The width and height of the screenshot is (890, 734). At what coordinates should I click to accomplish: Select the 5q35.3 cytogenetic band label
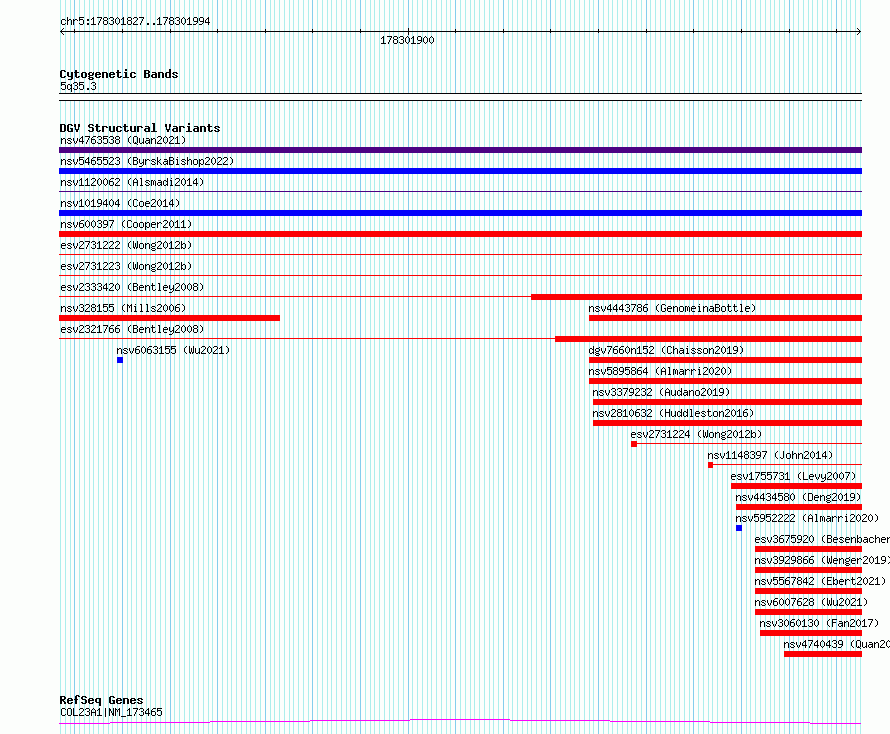point(78,86)
